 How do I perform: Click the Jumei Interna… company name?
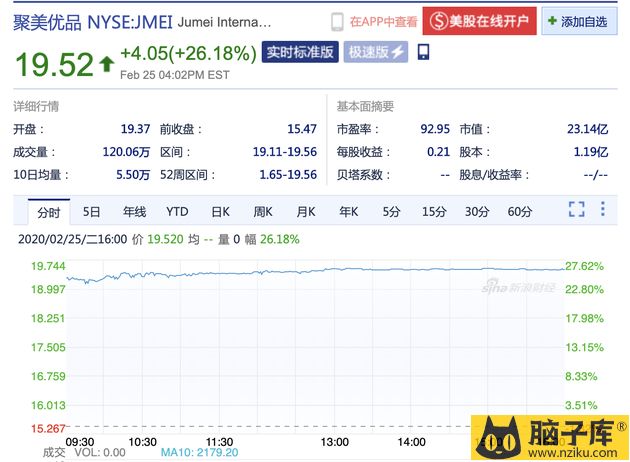coord(224,22)
